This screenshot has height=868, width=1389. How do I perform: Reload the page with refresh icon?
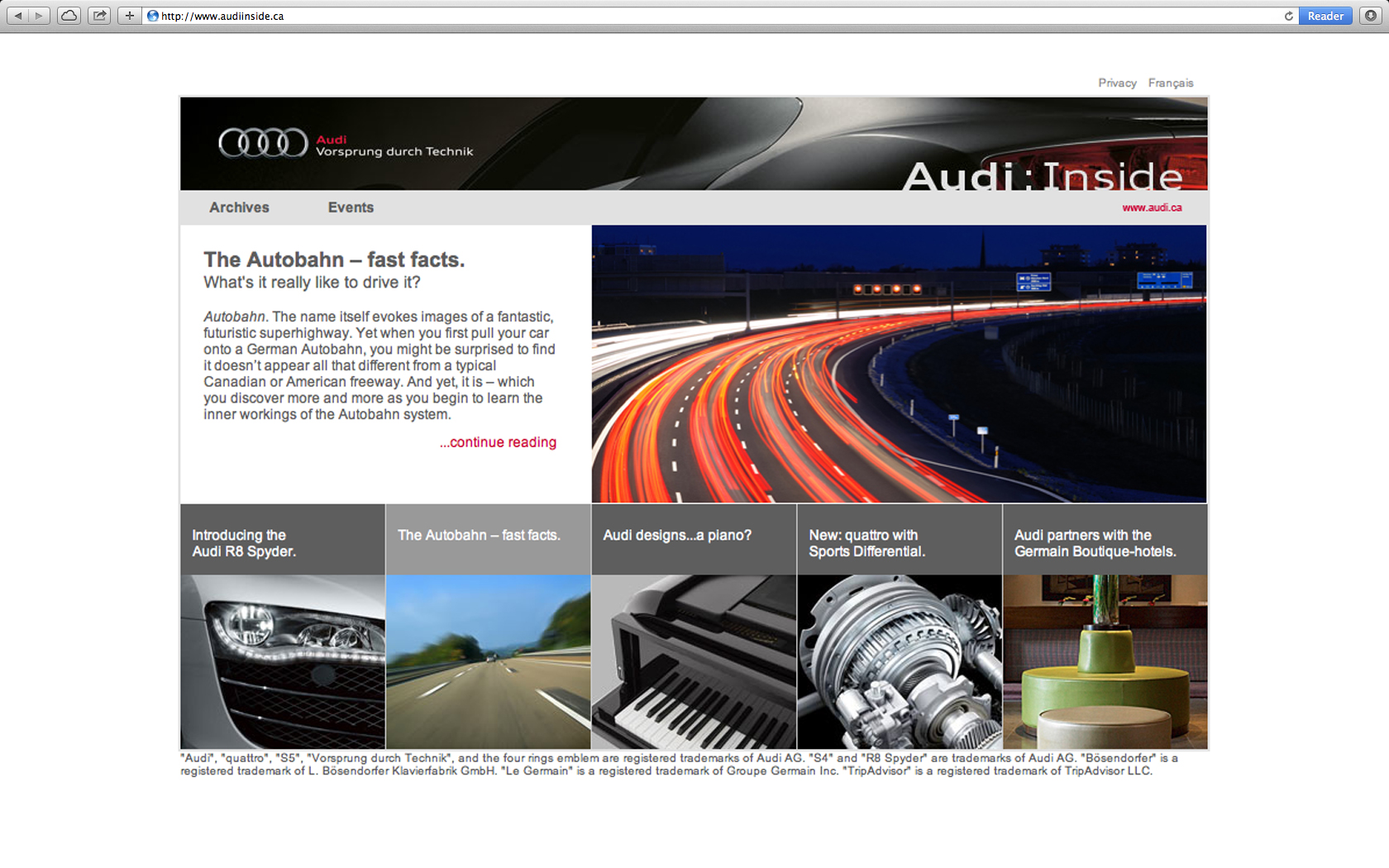point(1288,16)
